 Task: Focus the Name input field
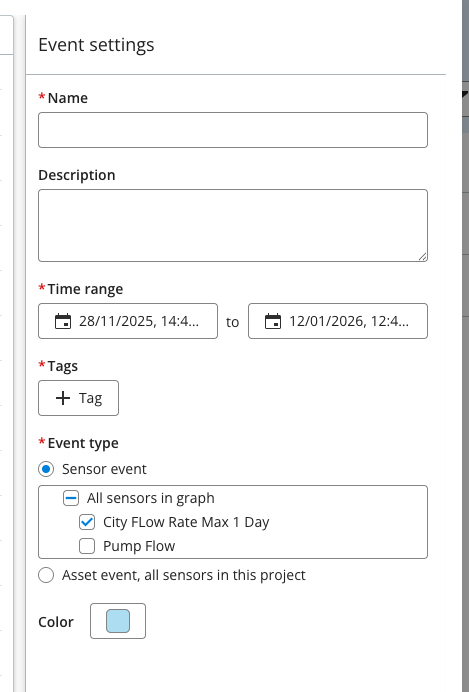tap(233, 130)
